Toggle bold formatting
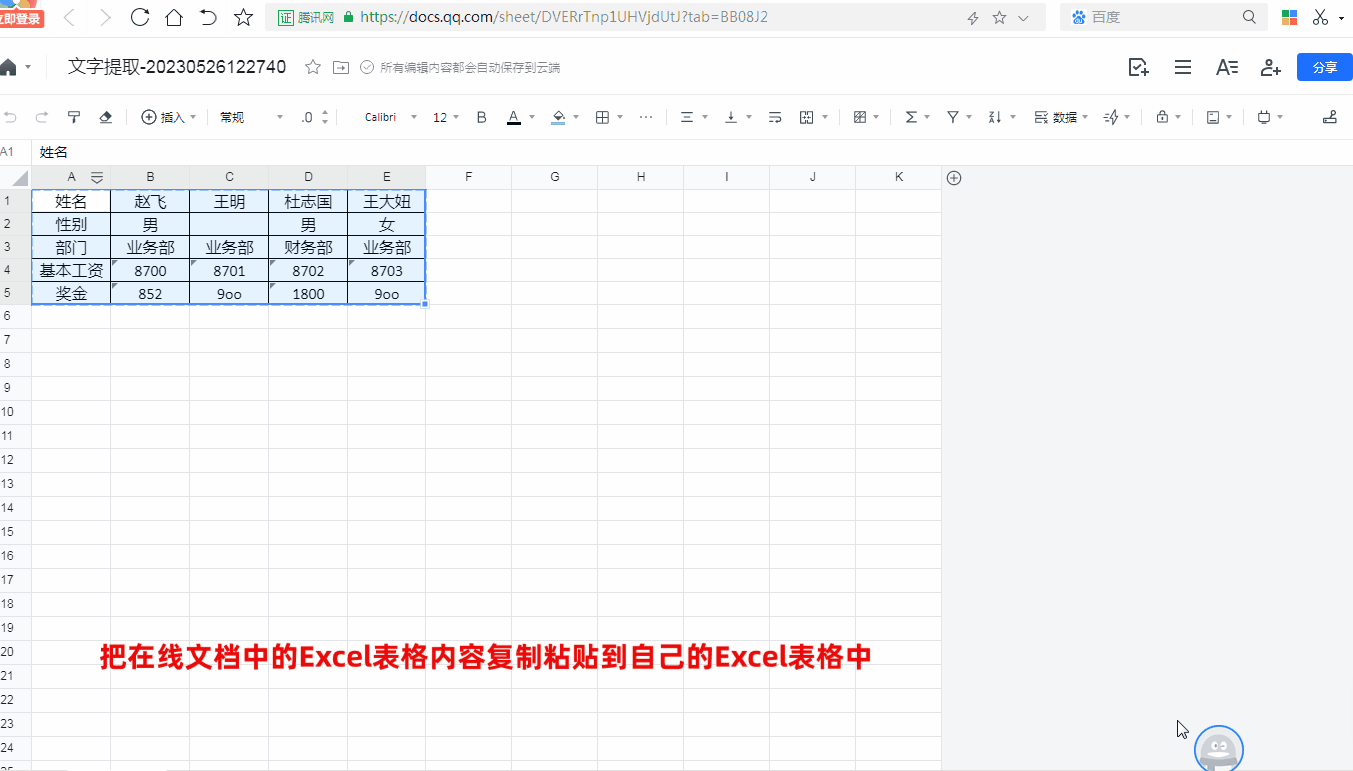The image size is (1353, 771). pos(481,117)
